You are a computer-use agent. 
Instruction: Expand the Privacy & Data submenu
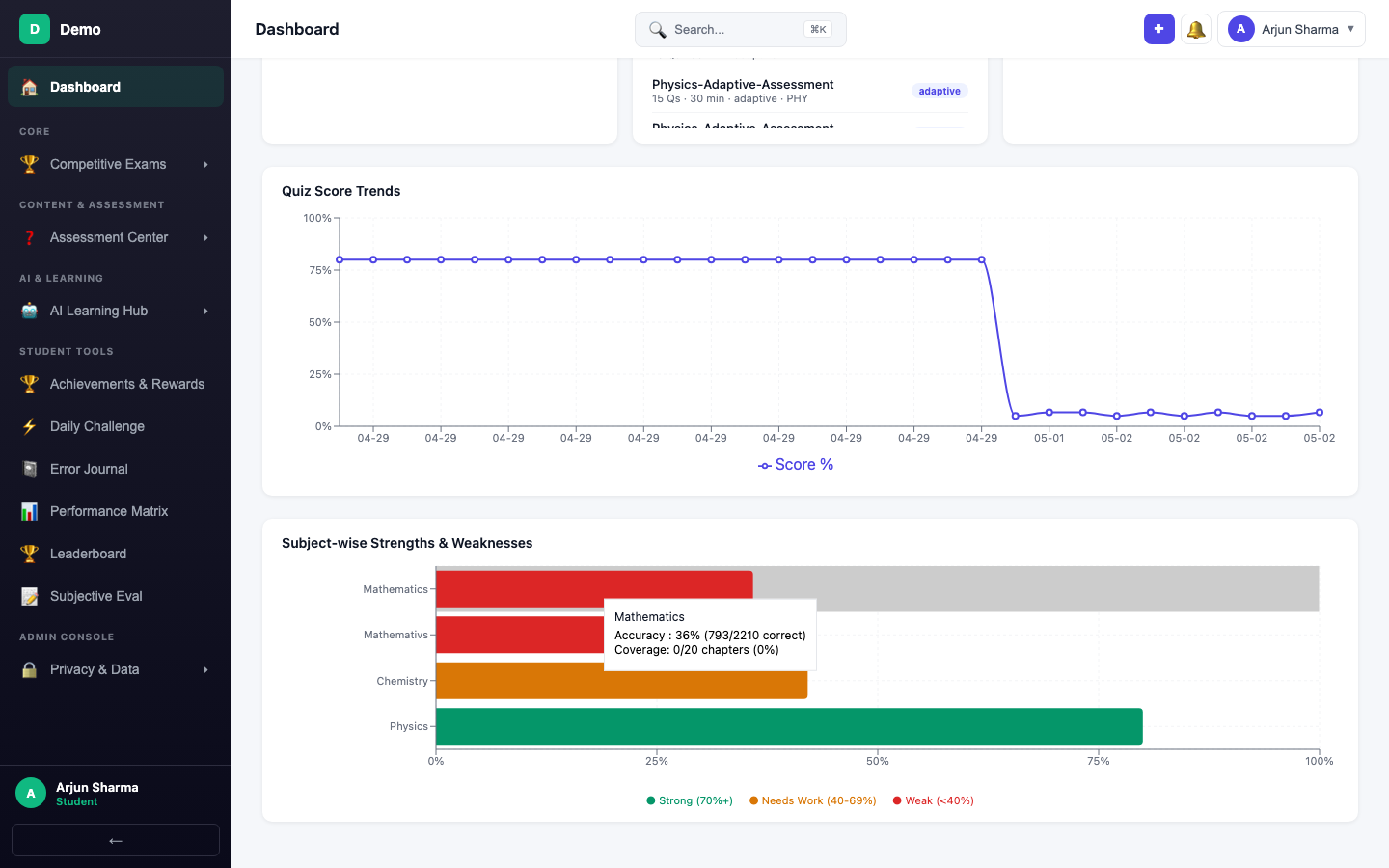(206, 670)
